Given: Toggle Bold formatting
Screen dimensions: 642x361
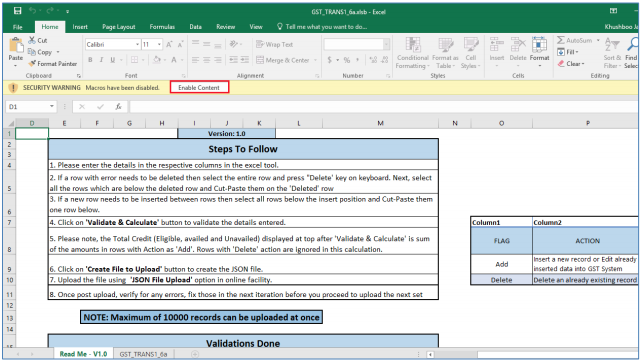Looking at the screenshot, I should tap(90, 60).
